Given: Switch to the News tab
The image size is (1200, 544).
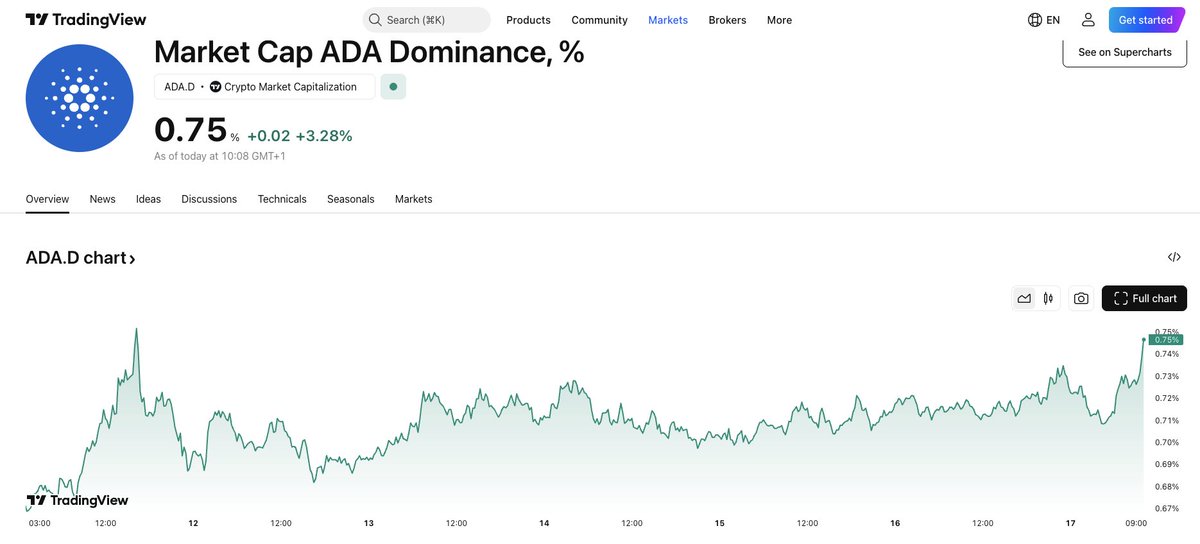Looking at the screenshot, I should [x=102, y=199].
